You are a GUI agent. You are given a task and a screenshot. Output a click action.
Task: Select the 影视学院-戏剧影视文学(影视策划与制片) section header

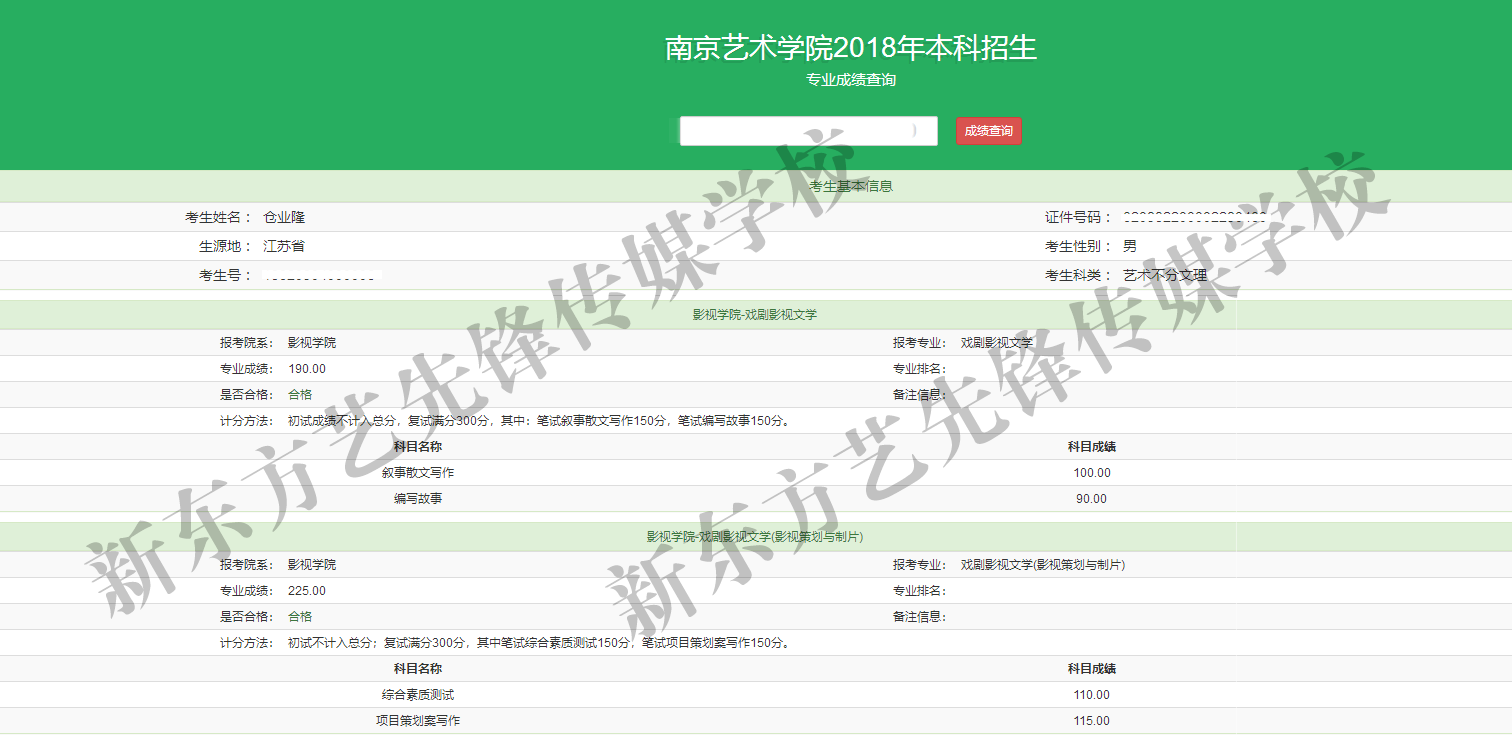click(x=756, y=537)
